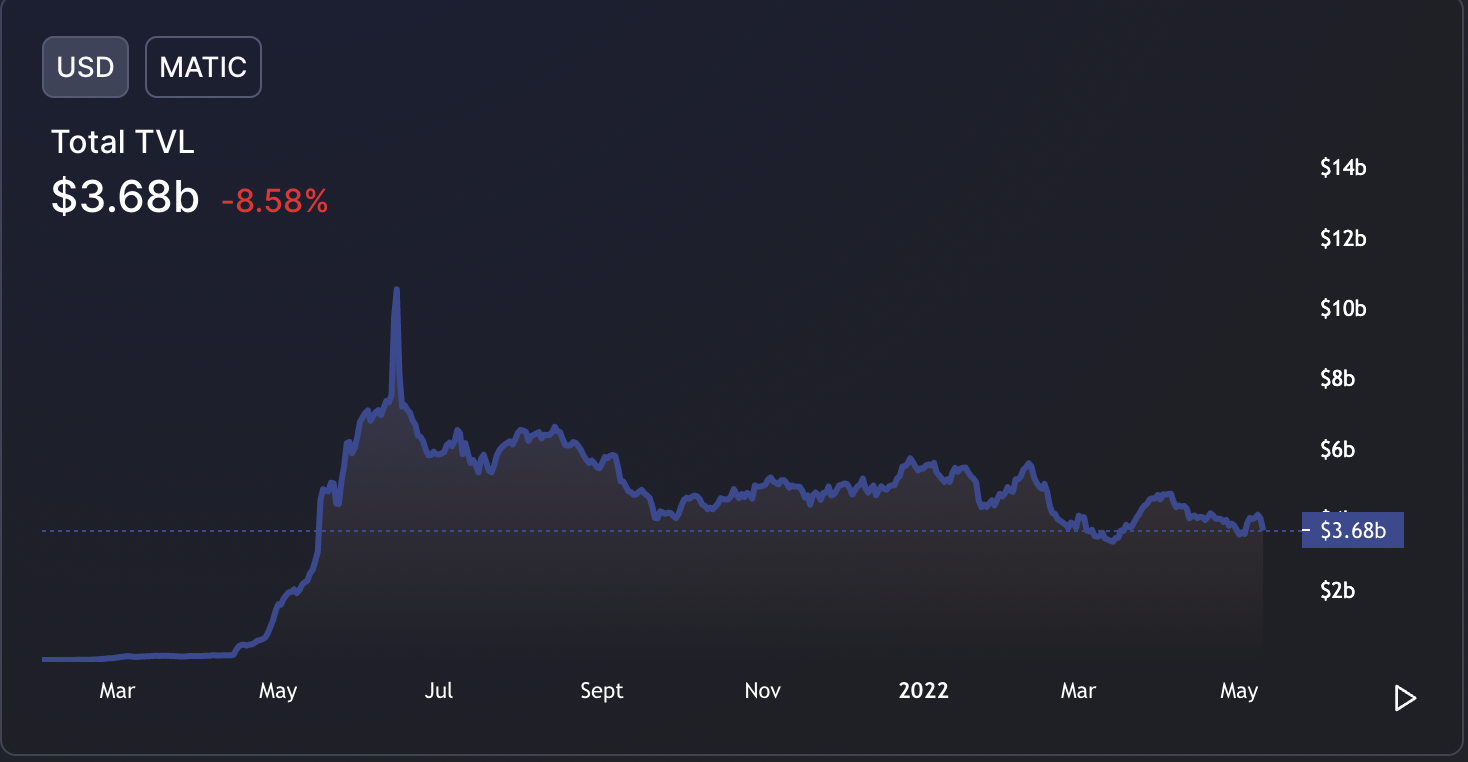Select the Jul label on the time axis
Image resolution: width=1468 pixels, height=762 pixels.
[x=438, y=690]
